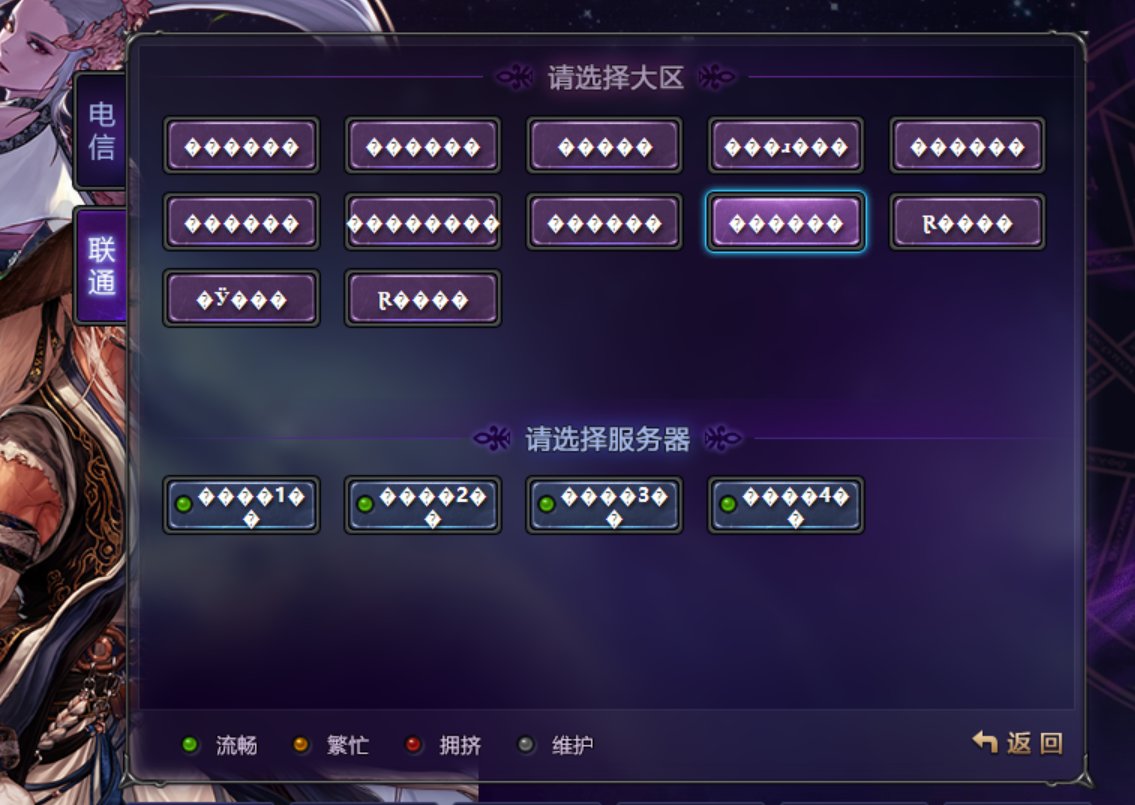Choose the last region button in top row
Viewport: 1135px width, 805px height.
click(967, 146)
